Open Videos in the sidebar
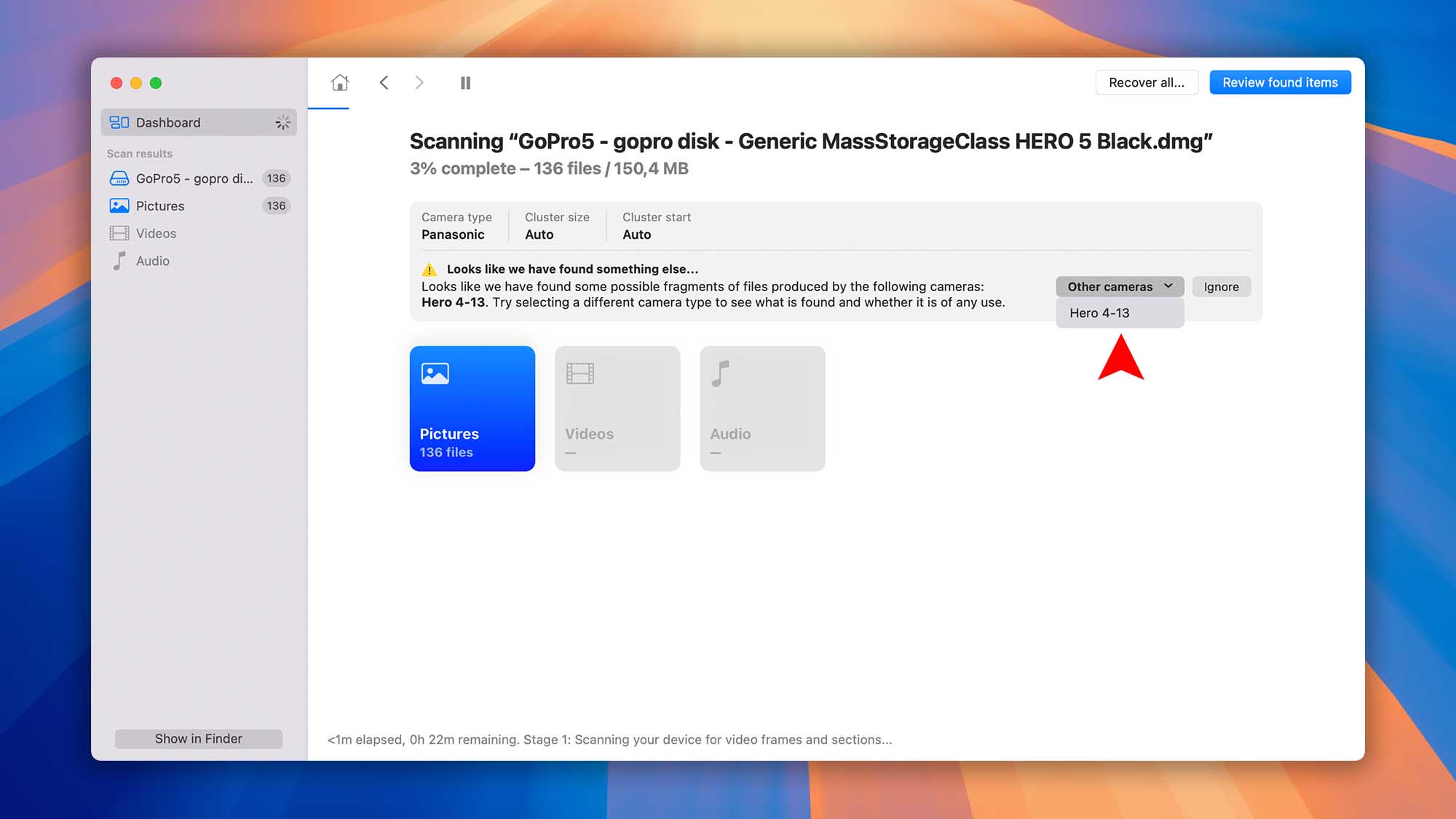This screenshot has height=819, width=1456. click(199, 234)
